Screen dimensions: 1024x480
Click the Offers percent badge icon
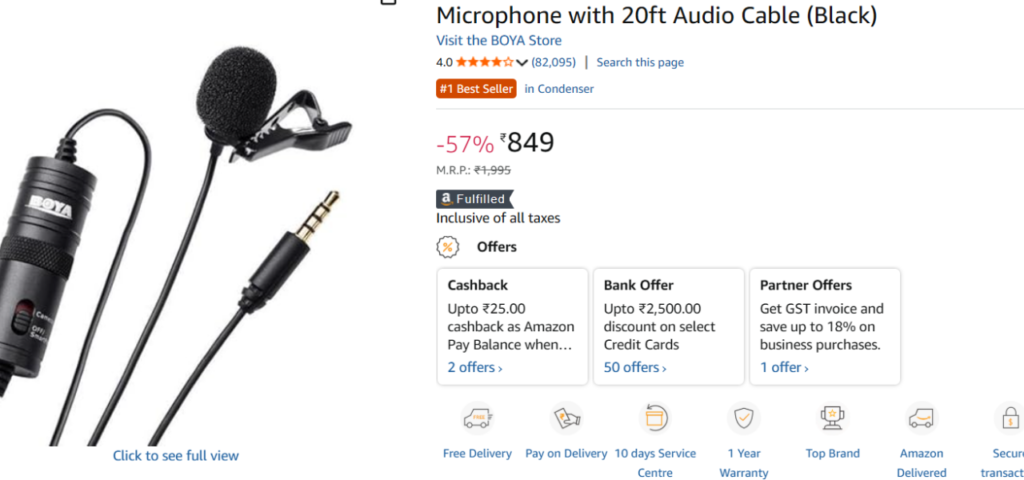point(448,246)
